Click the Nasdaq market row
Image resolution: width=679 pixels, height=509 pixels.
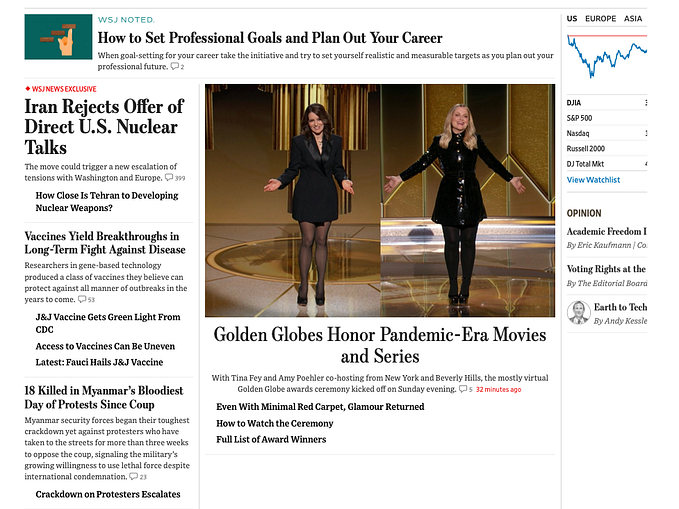pyautogui.click(x=607, y=133)
